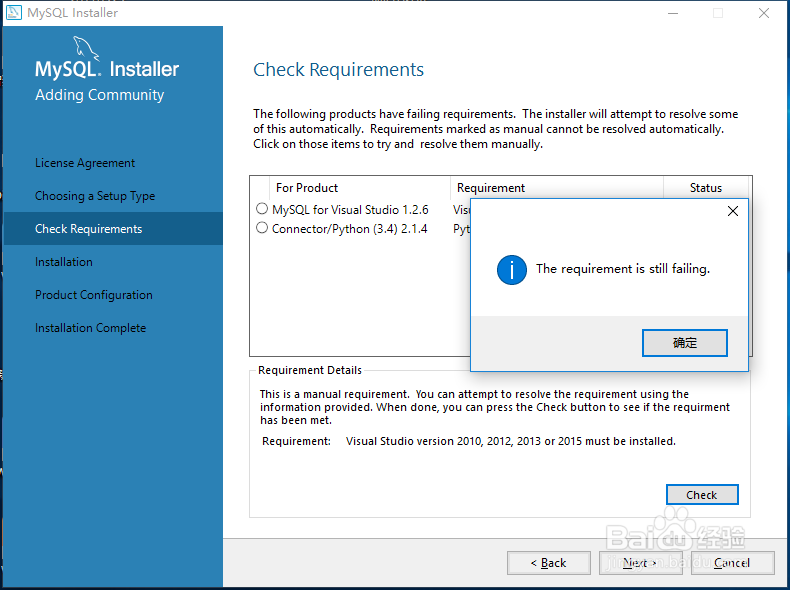Open the Installation sidebar step
Viewport: 790px width, 590px height.
click(x=63, y=262)
